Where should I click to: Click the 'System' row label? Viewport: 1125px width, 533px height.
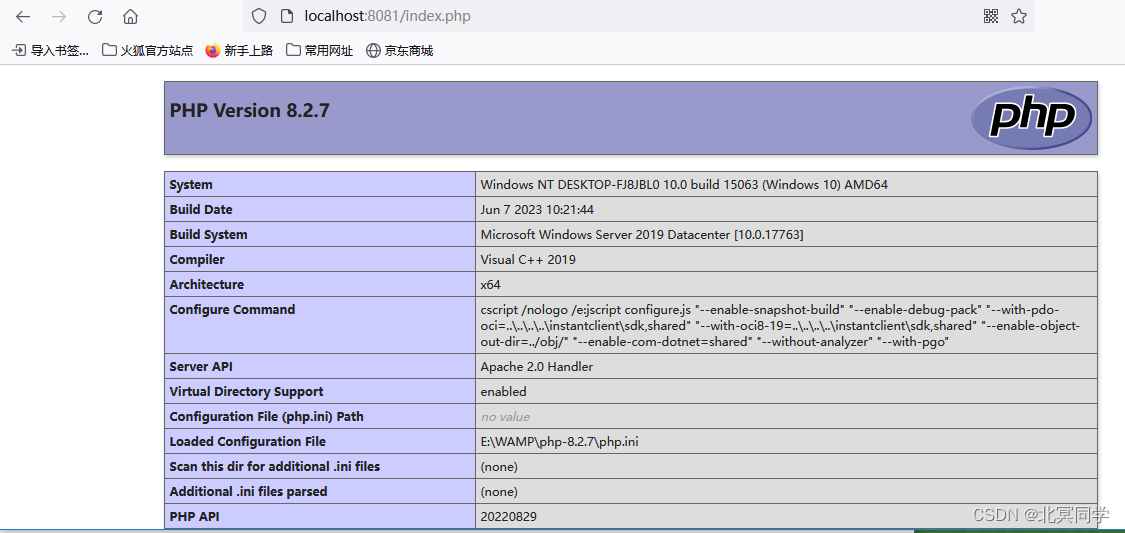tap(191, 184)
